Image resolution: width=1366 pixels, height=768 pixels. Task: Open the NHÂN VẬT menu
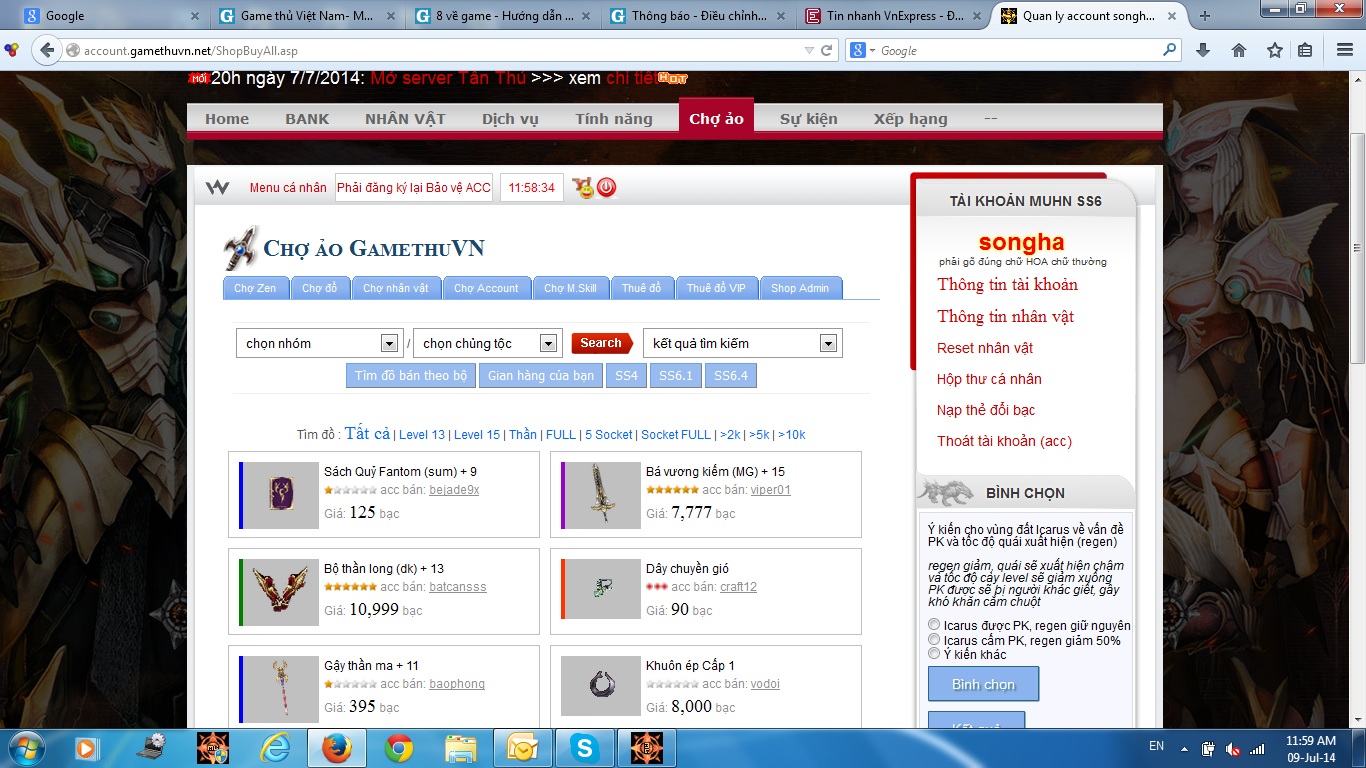tap(405, 118)
